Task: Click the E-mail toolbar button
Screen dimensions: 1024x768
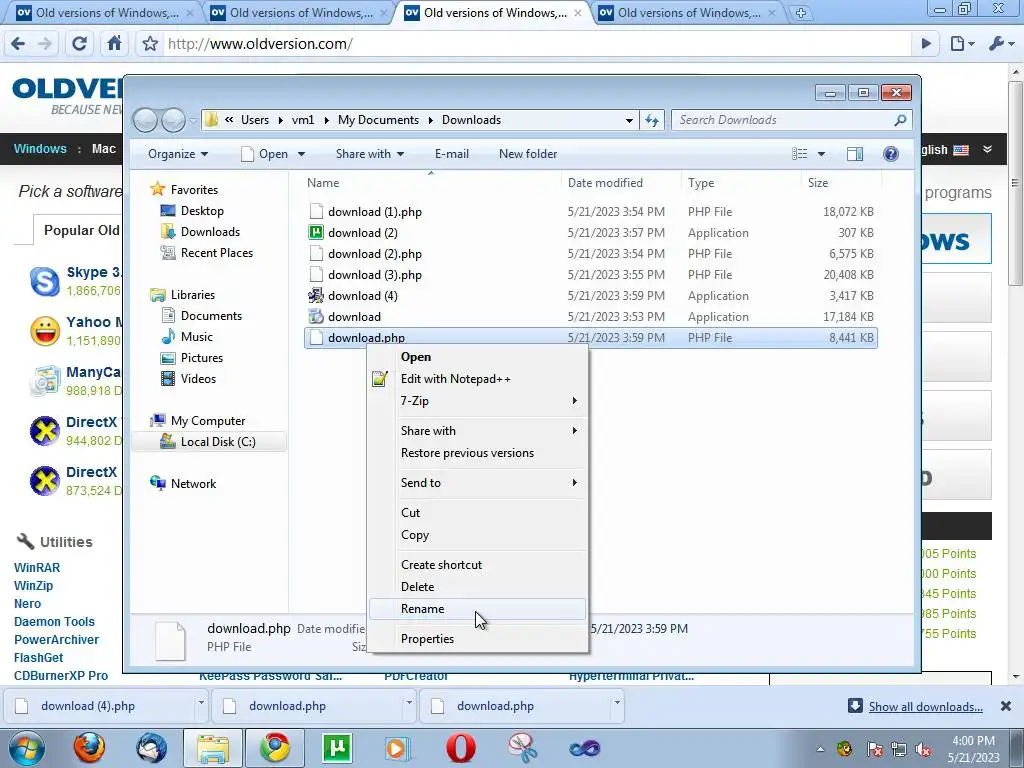Action: pyautogui.click(x=452, y=154)
